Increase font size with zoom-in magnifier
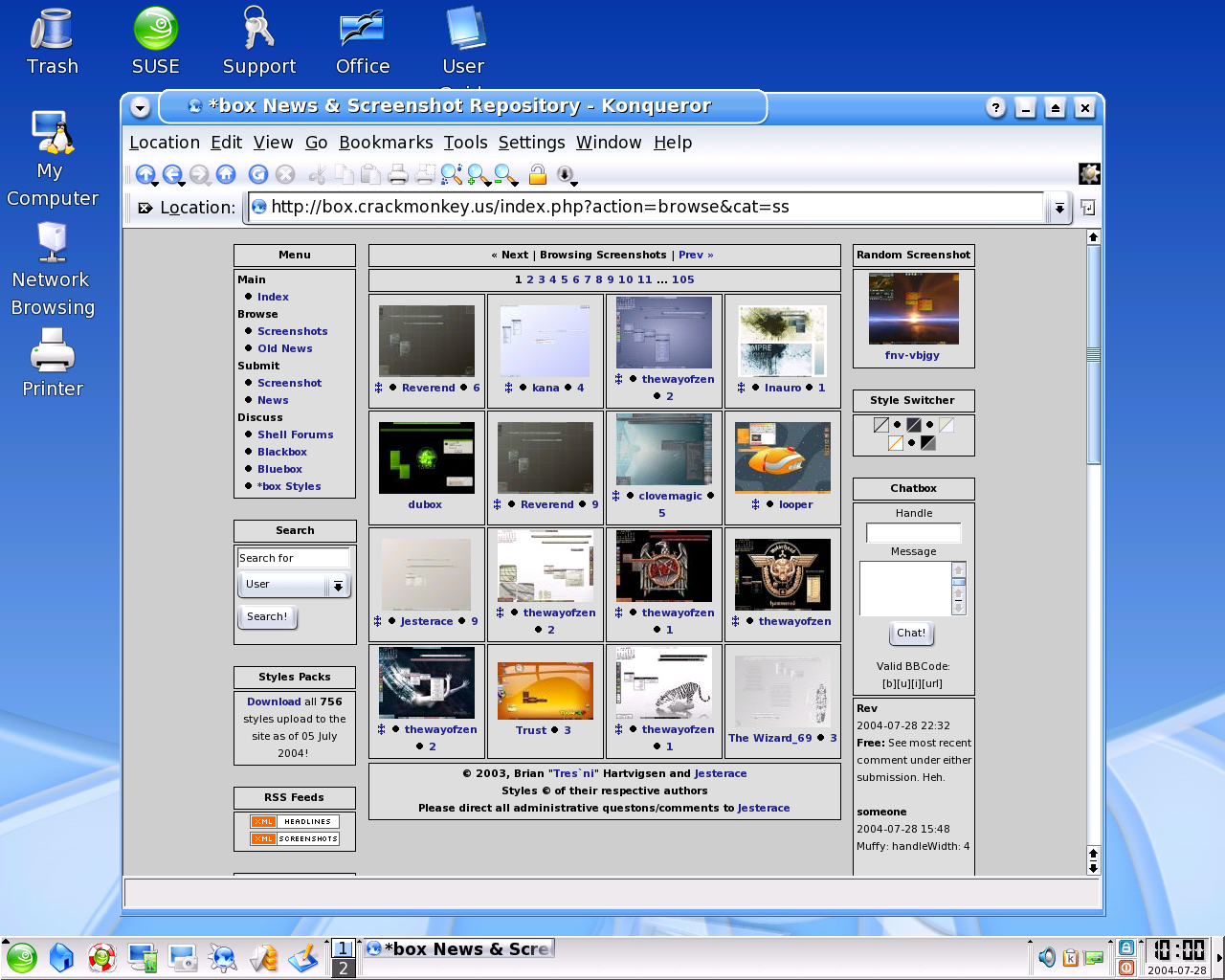This screenshot has width=1225, height=980. coord(479,174)
